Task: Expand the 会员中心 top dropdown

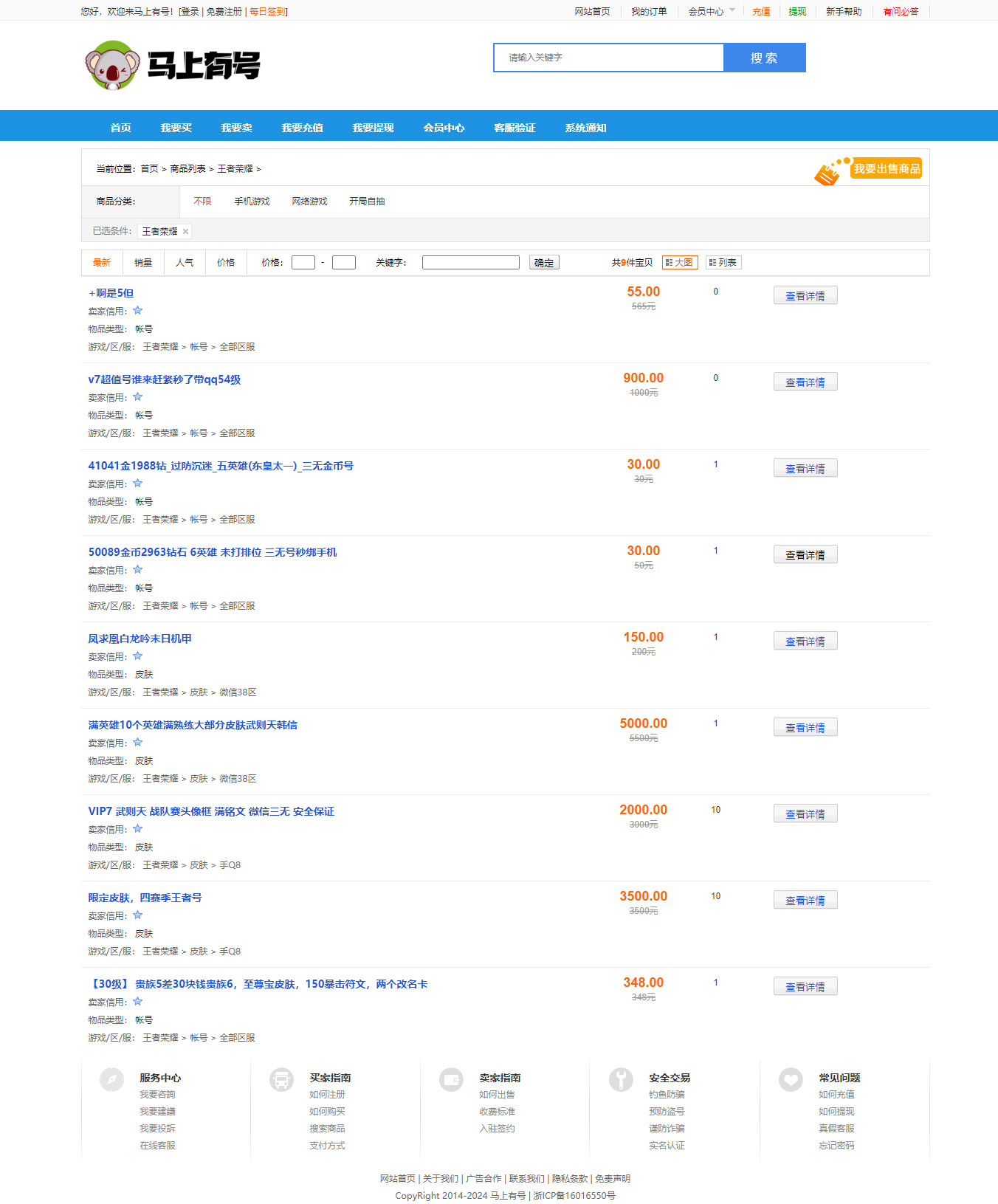Action: coord(712,12)
